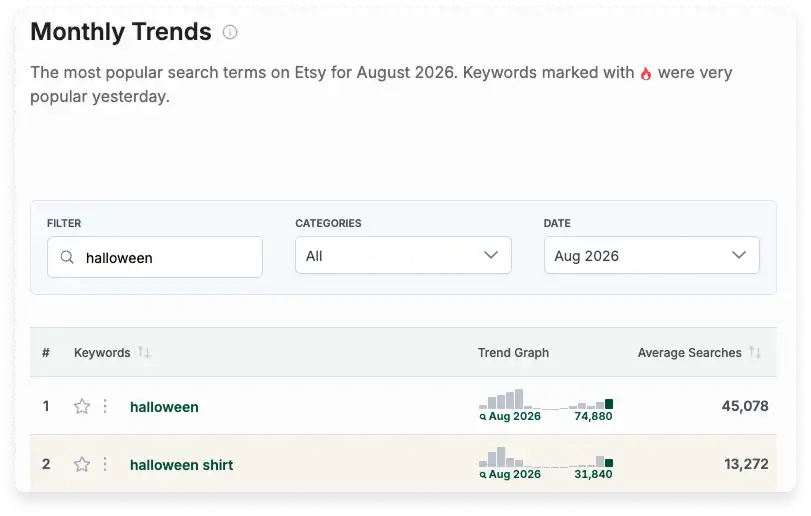
Task: Click the 13,272 average searches value
Action: [x=746, y=464]
